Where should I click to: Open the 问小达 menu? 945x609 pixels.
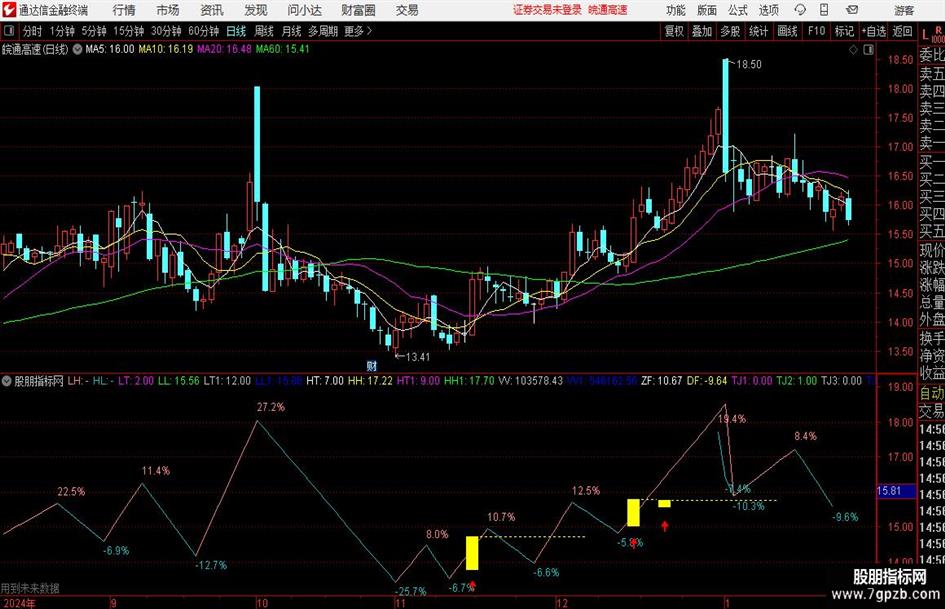click(x=304, y=10)
